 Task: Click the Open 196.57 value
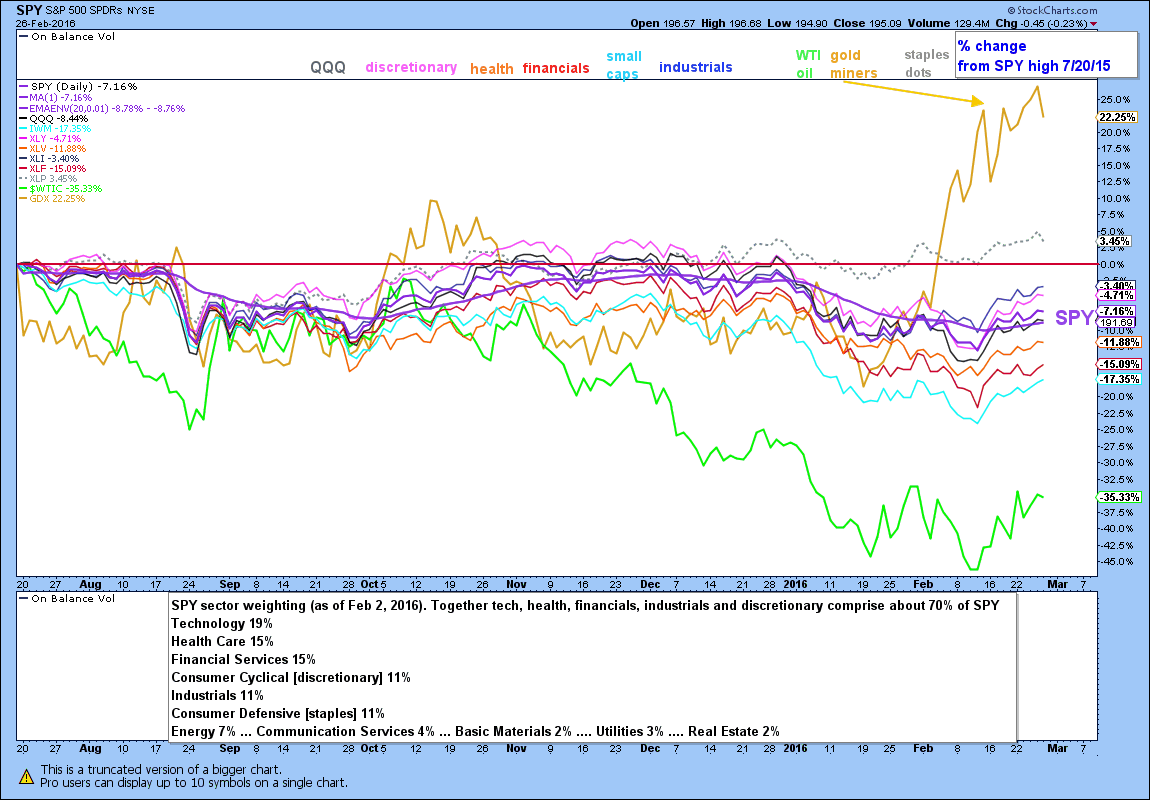(x=663, y=23)
